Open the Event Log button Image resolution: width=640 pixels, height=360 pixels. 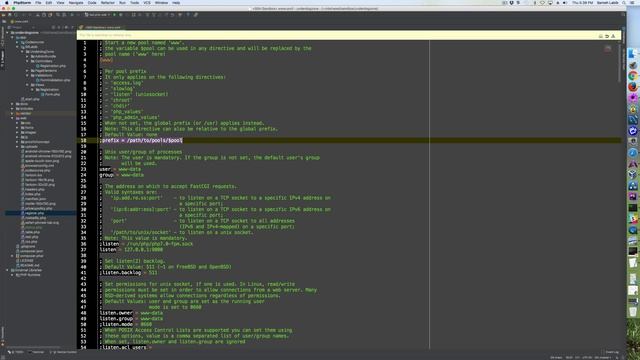[611, 352]
